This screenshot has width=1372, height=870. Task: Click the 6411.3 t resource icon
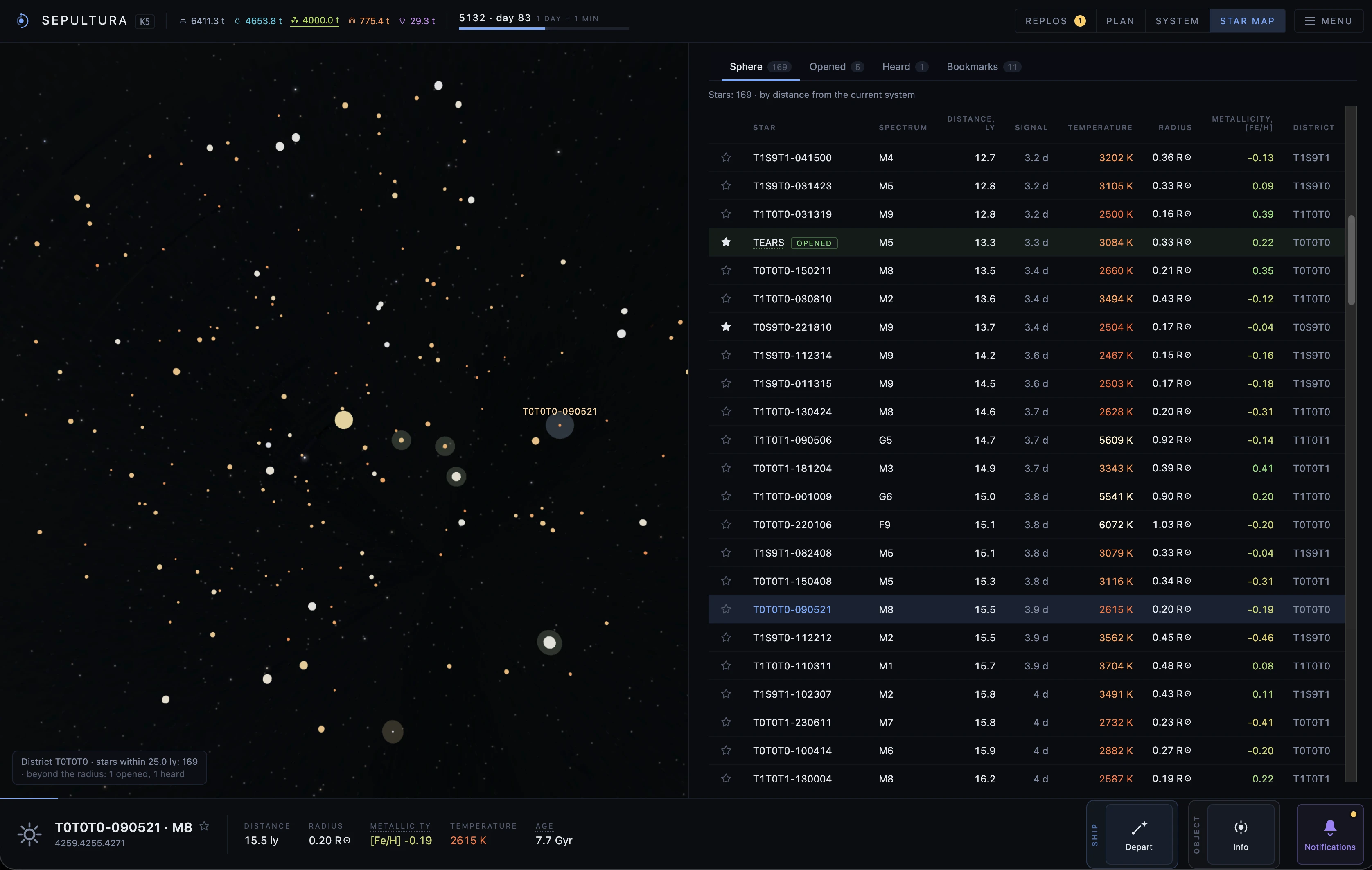183,21
